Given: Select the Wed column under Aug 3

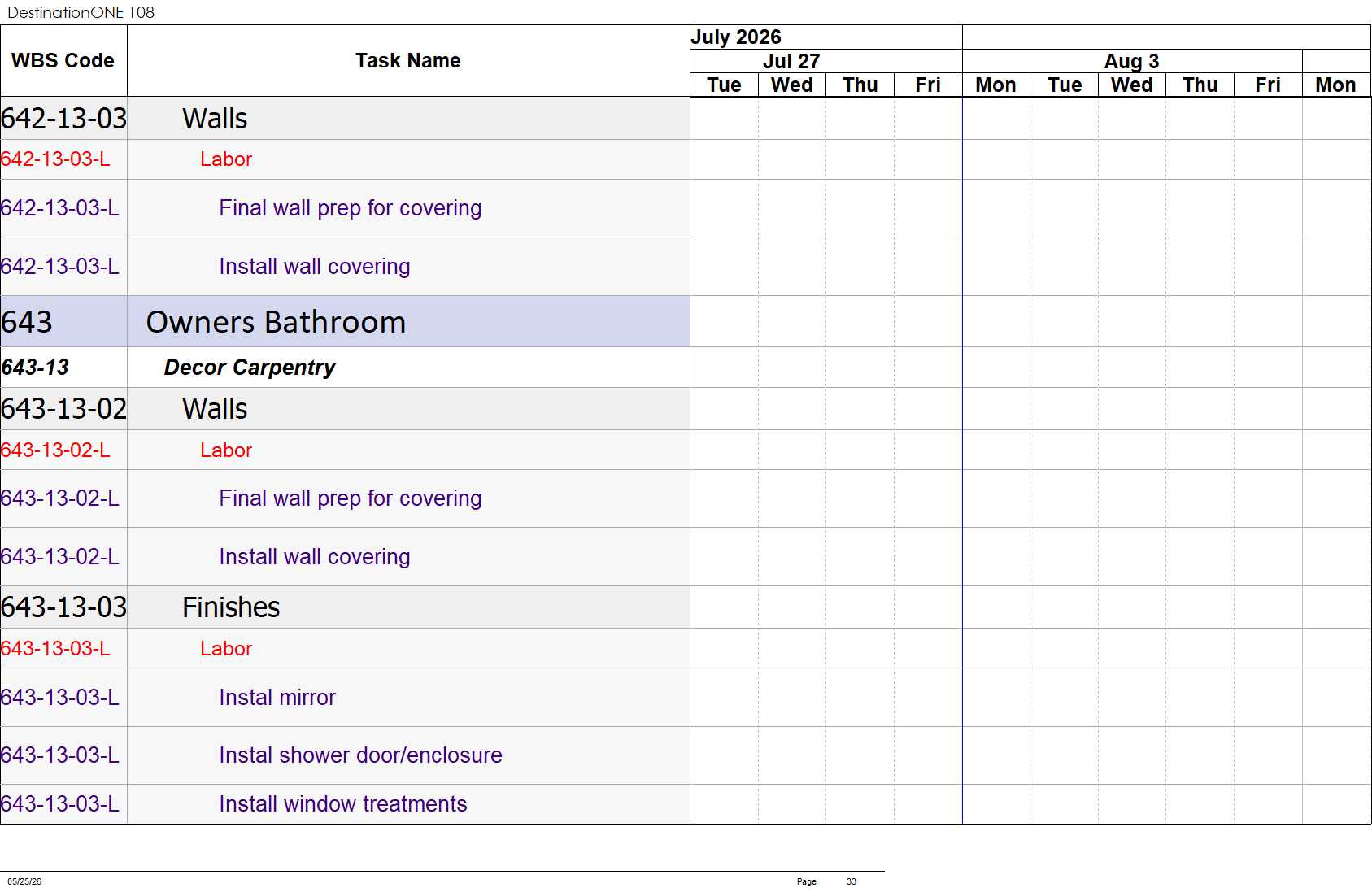Looking at the screenshot, I should [x=1132, y=85].
